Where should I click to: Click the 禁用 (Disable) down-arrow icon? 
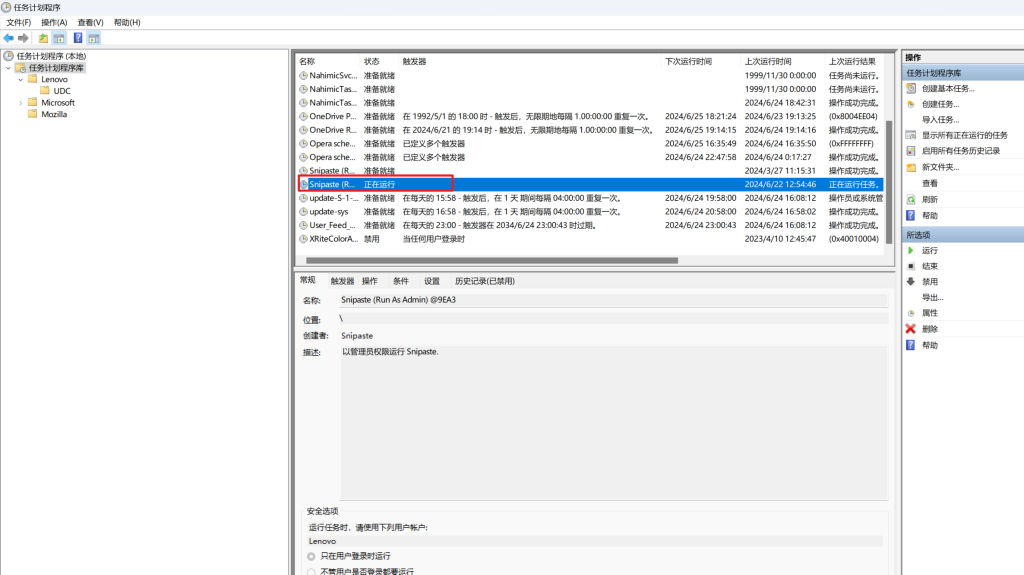[x=910, y=281]
